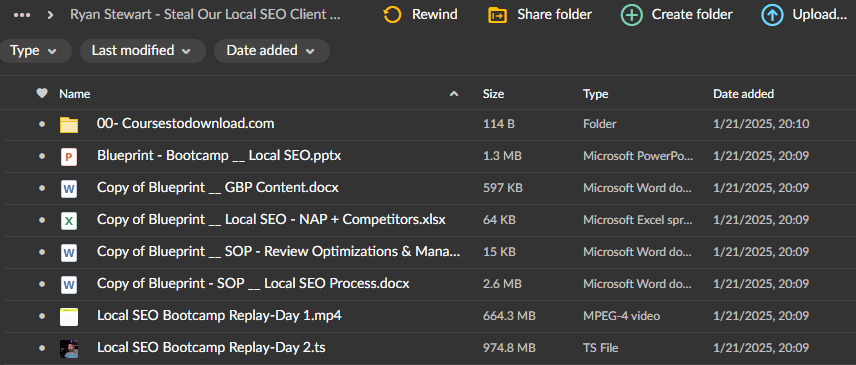Click the Excel icon for NAP + Competitors.xlsx
Screen dimensions: 856x365
(x=69, y=221)
